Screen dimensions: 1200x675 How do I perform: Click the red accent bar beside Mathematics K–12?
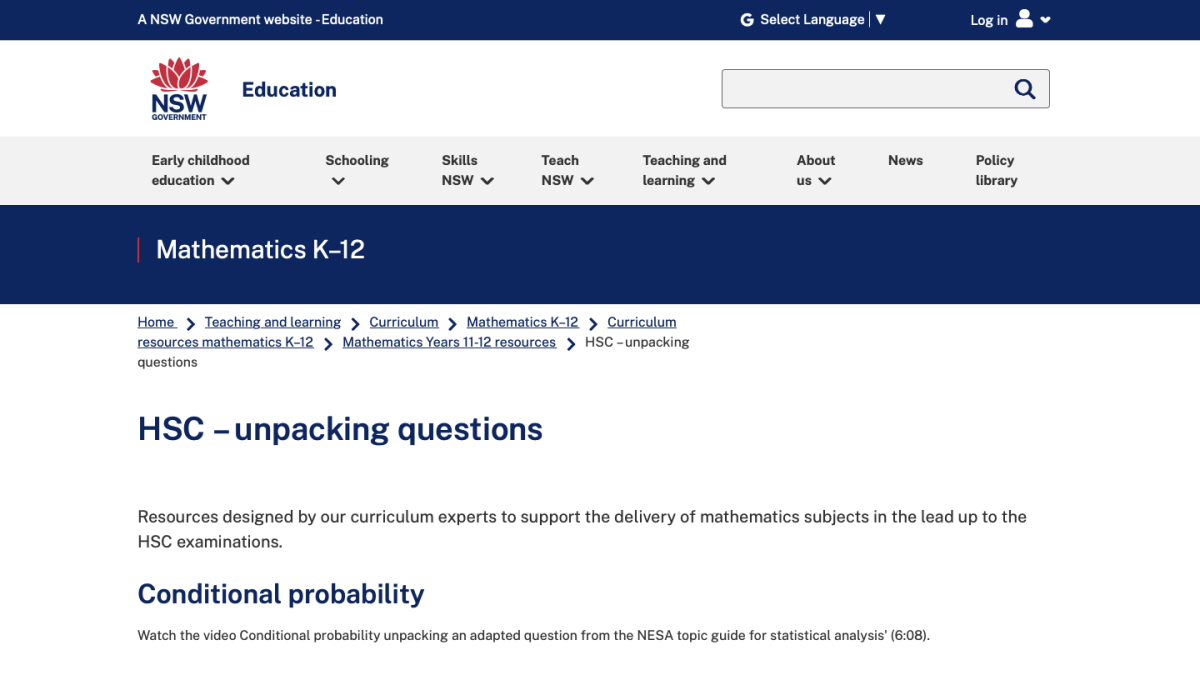point(140,249)
